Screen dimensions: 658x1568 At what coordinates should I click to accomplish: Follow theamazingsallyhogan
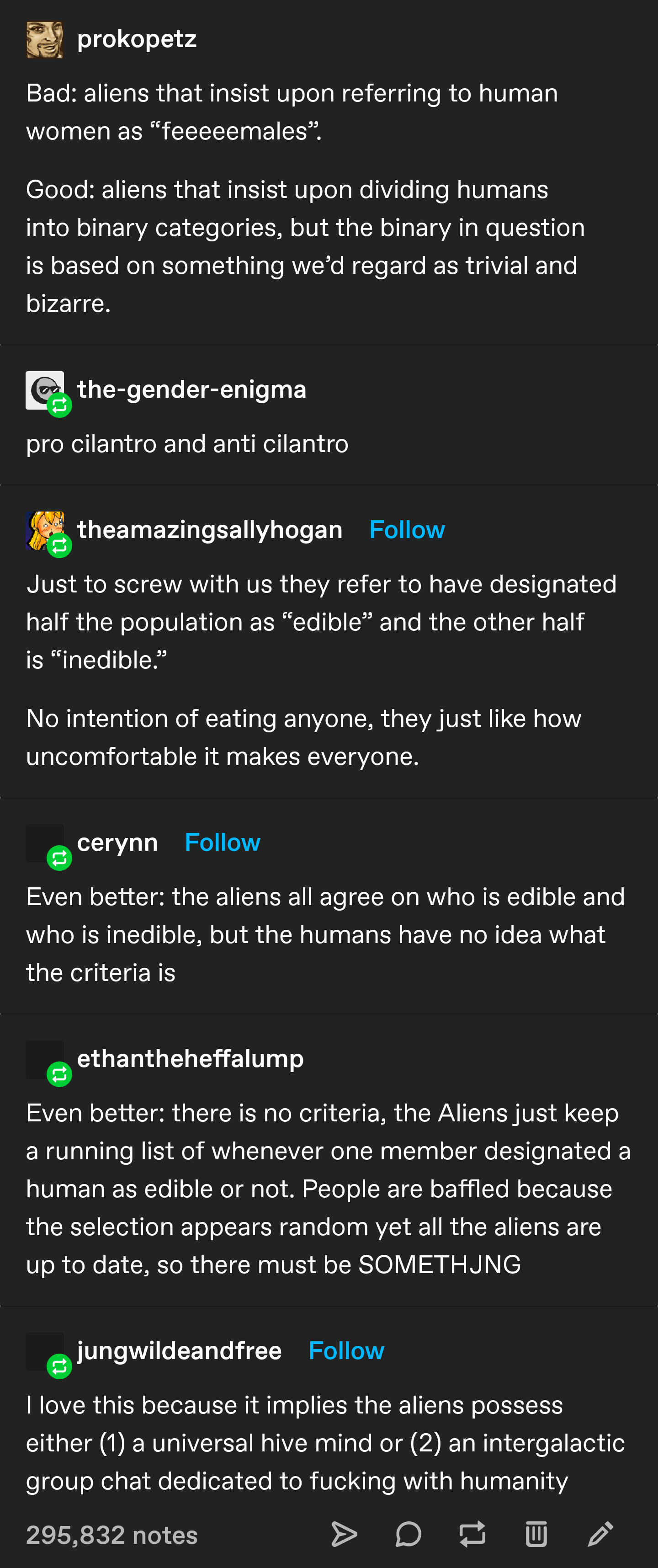click(407, 529)
